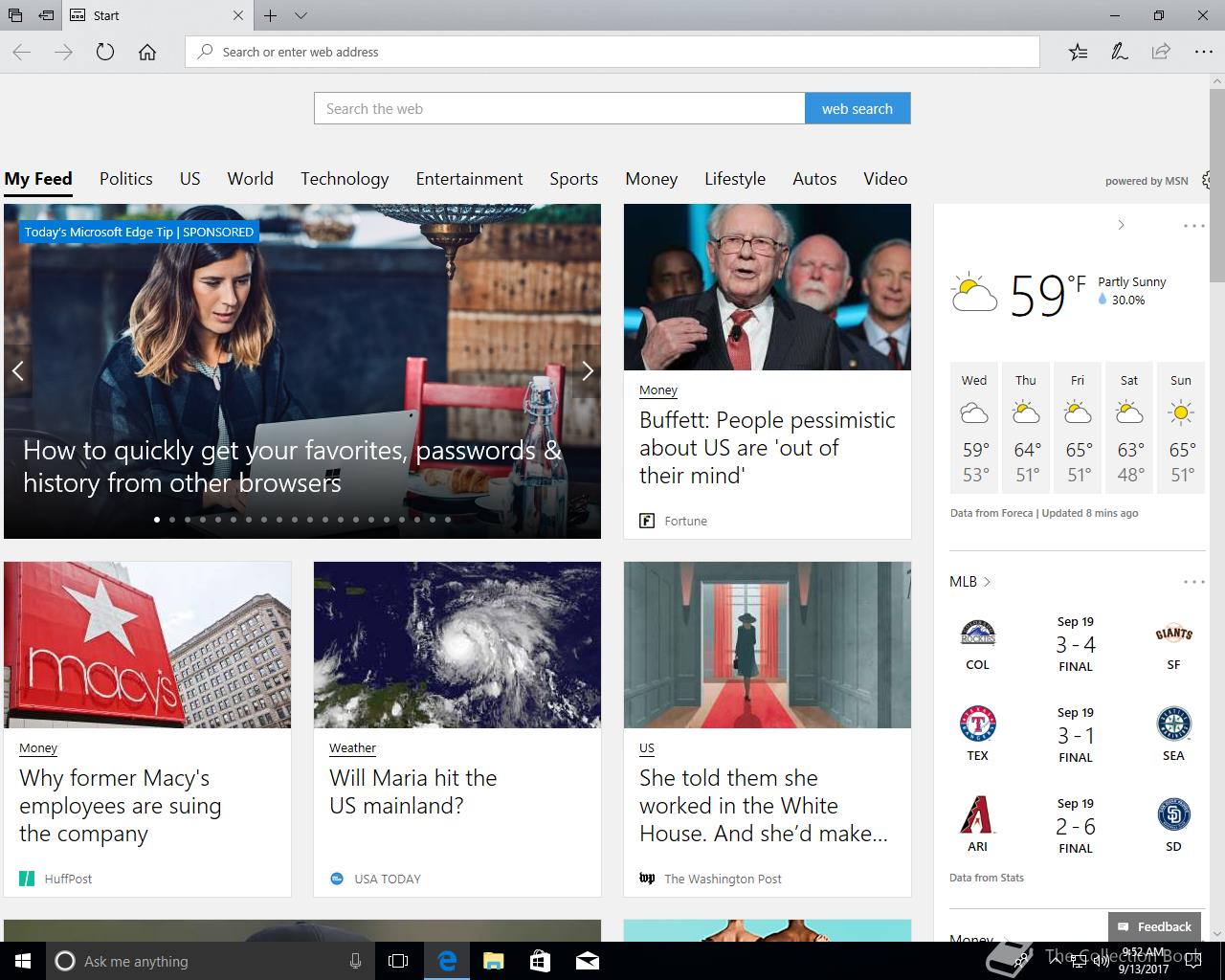Open the Texas Rangers team logo
1225x980 pixels.
pos(977,724)
